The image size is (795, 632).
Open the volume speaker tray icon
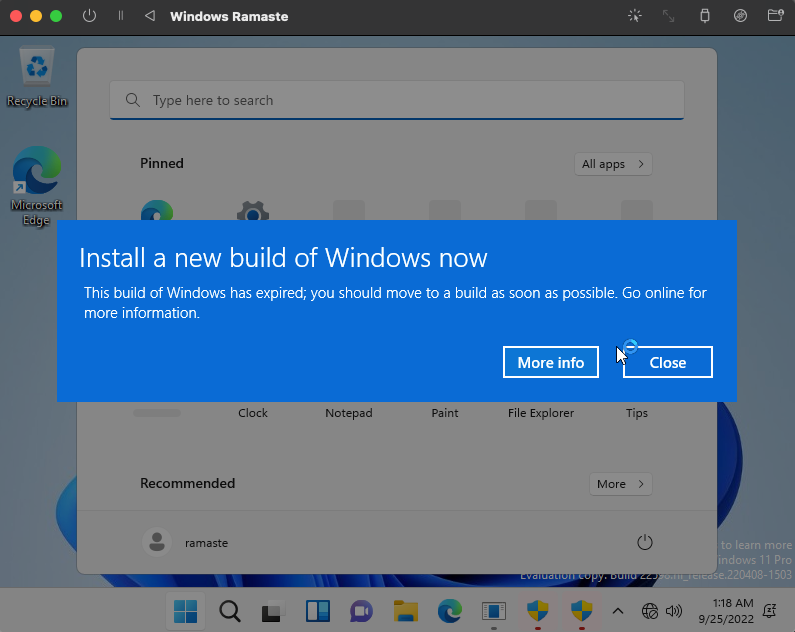[x=674, y=611]
